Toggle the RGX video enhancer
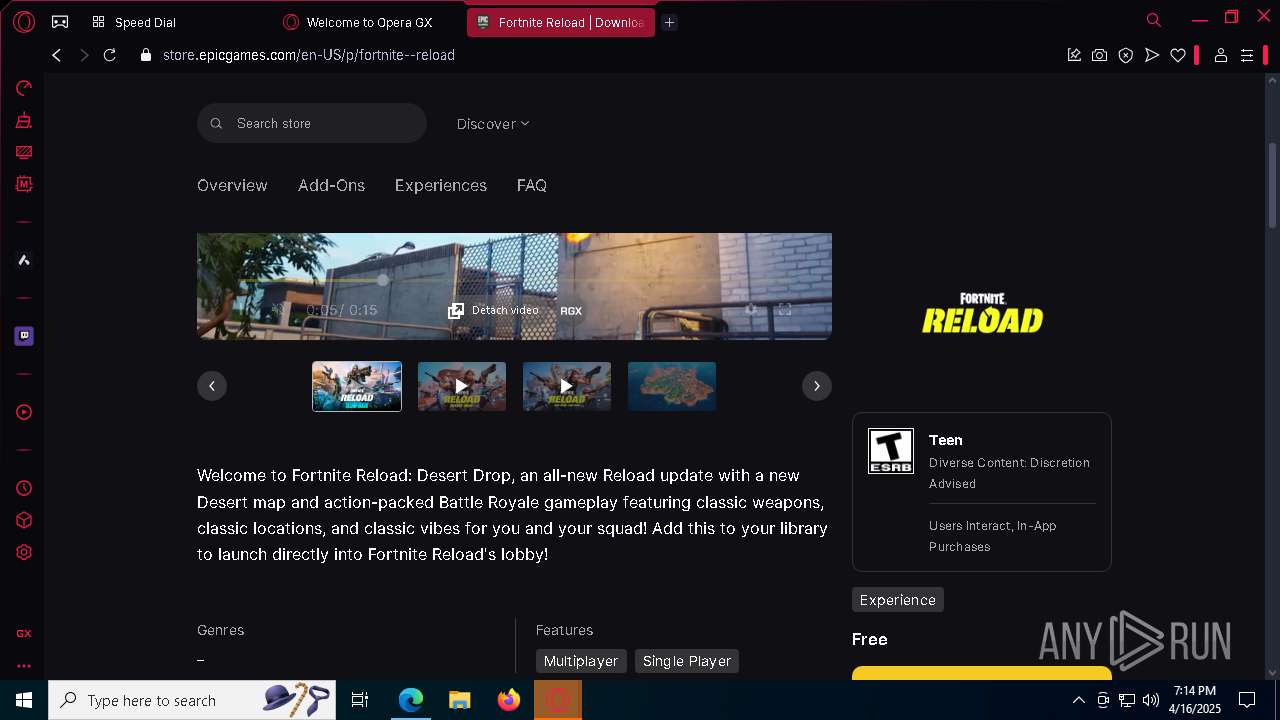The height and width of the screenshot is (720, 1280). (571, 311)
